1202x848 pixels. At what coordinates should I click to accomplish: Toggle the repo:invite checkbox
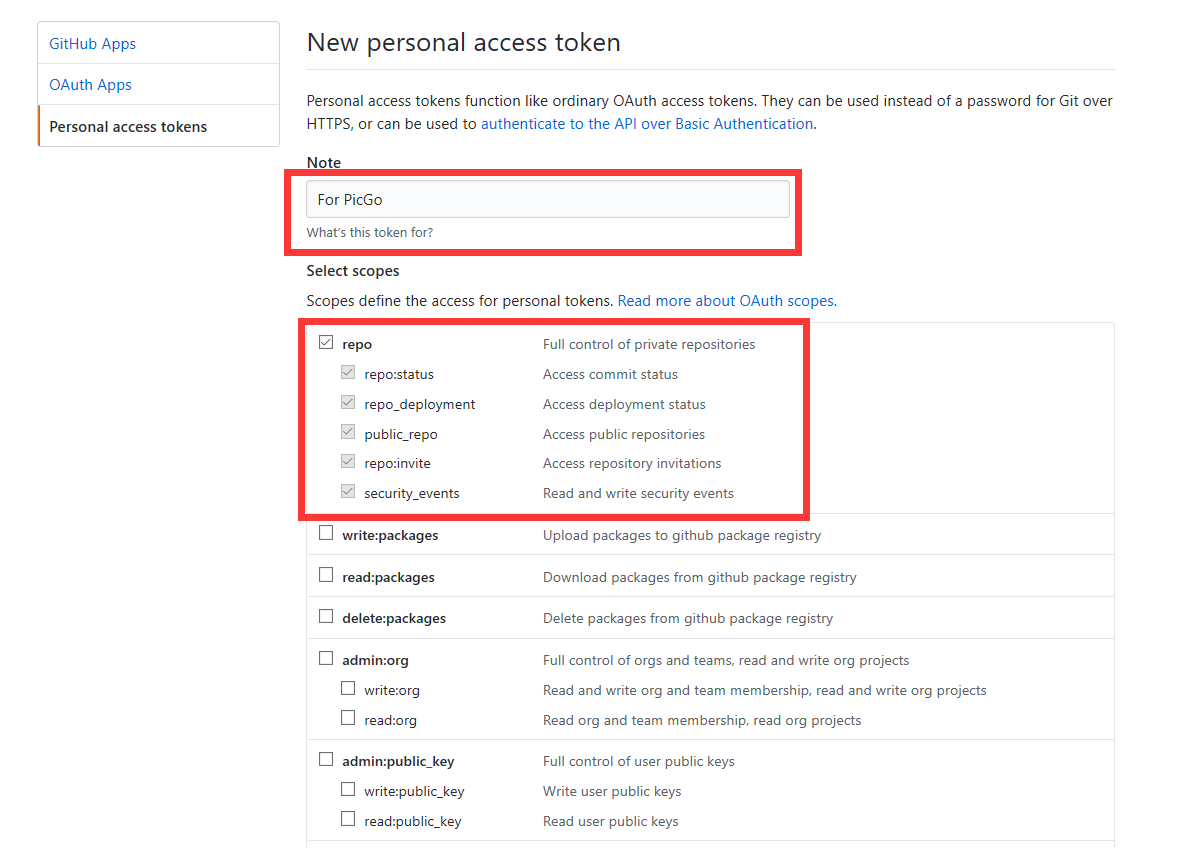coord(348,462)
